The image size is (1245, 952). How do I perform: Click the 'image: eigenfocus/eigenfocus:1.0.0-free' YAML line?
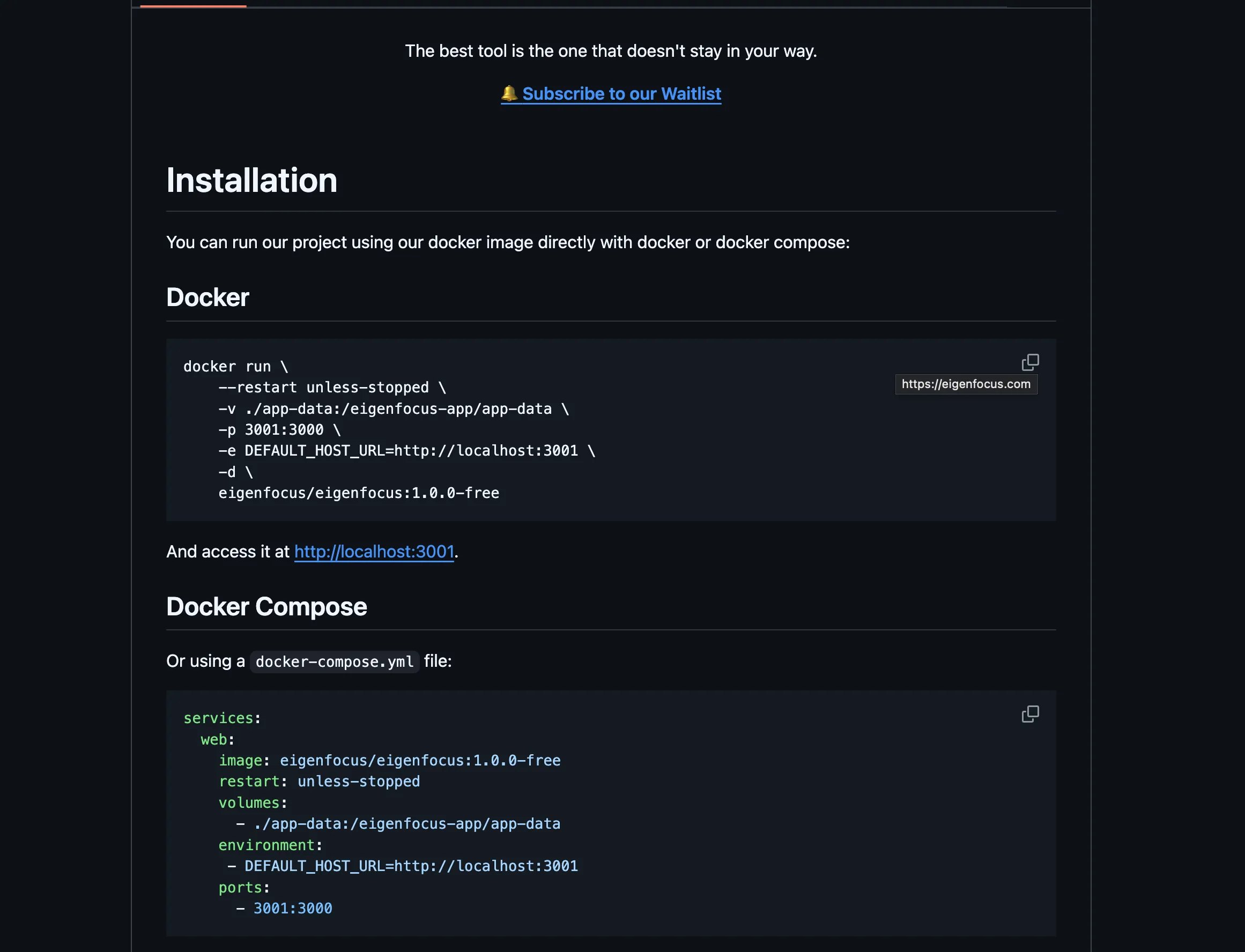click(389, 761)
